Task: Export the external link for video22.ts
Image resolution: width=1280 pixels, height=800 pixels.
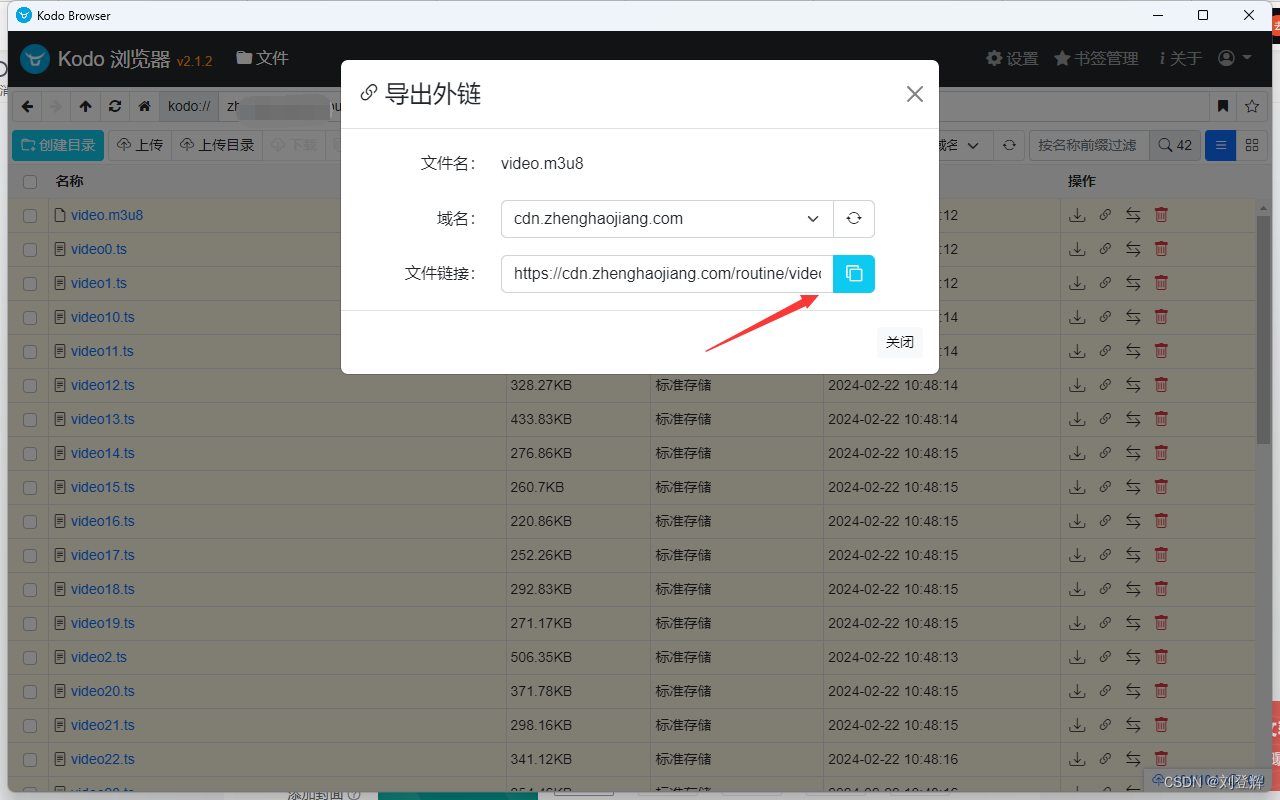Action: [1105, 759]
